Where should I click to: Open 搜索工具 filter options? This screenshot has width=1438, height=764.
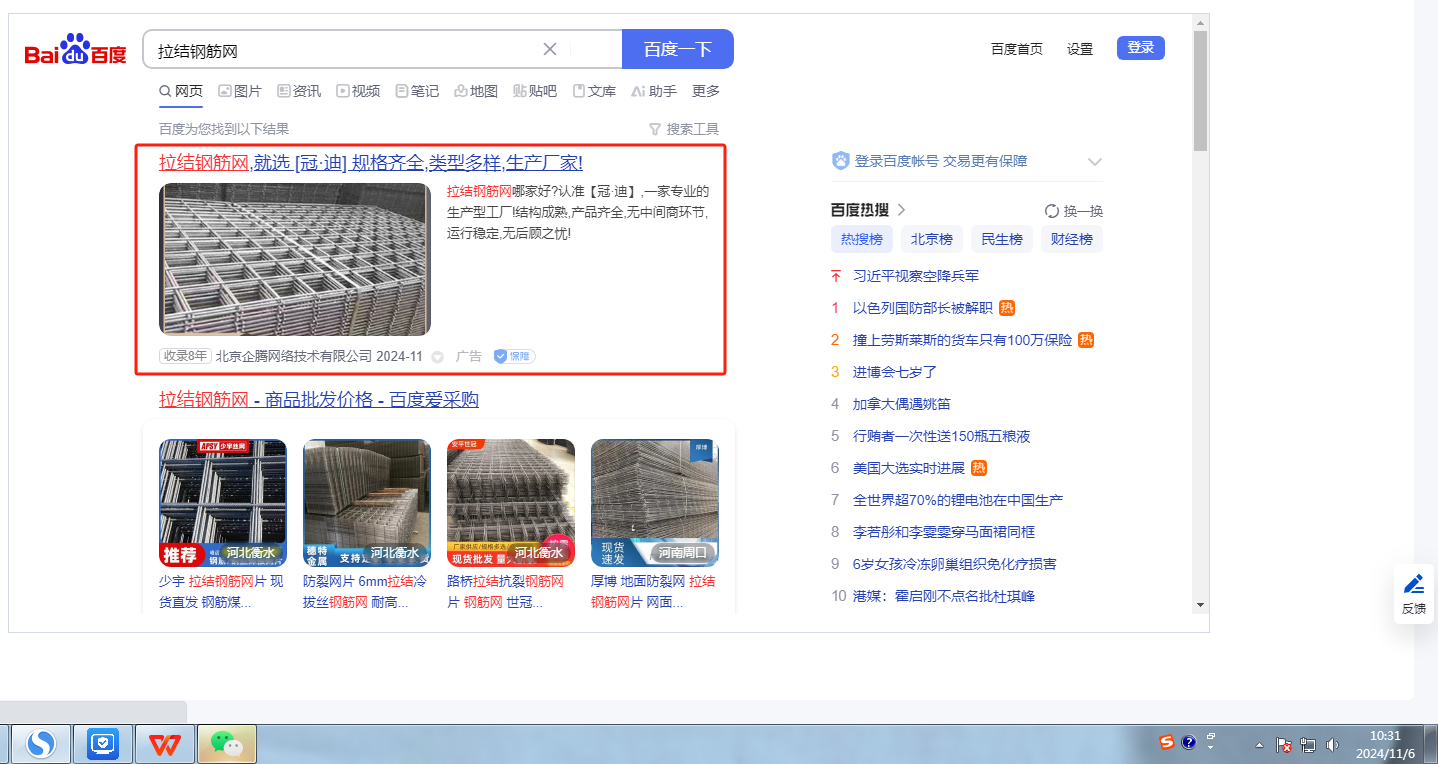(x=684, y=129)
